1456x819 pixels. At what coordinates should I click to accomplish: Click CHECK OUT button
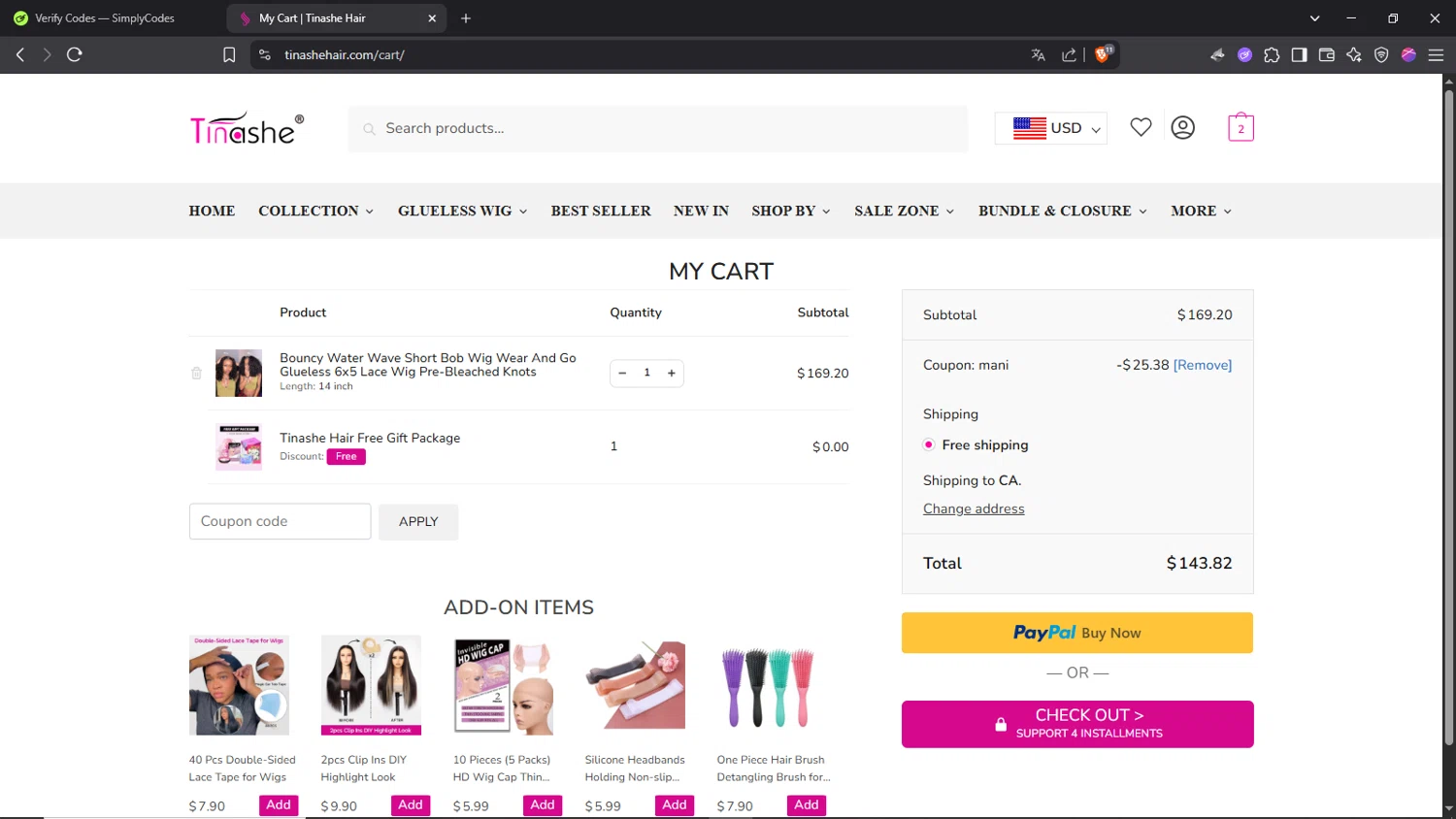pos(1077,724)
